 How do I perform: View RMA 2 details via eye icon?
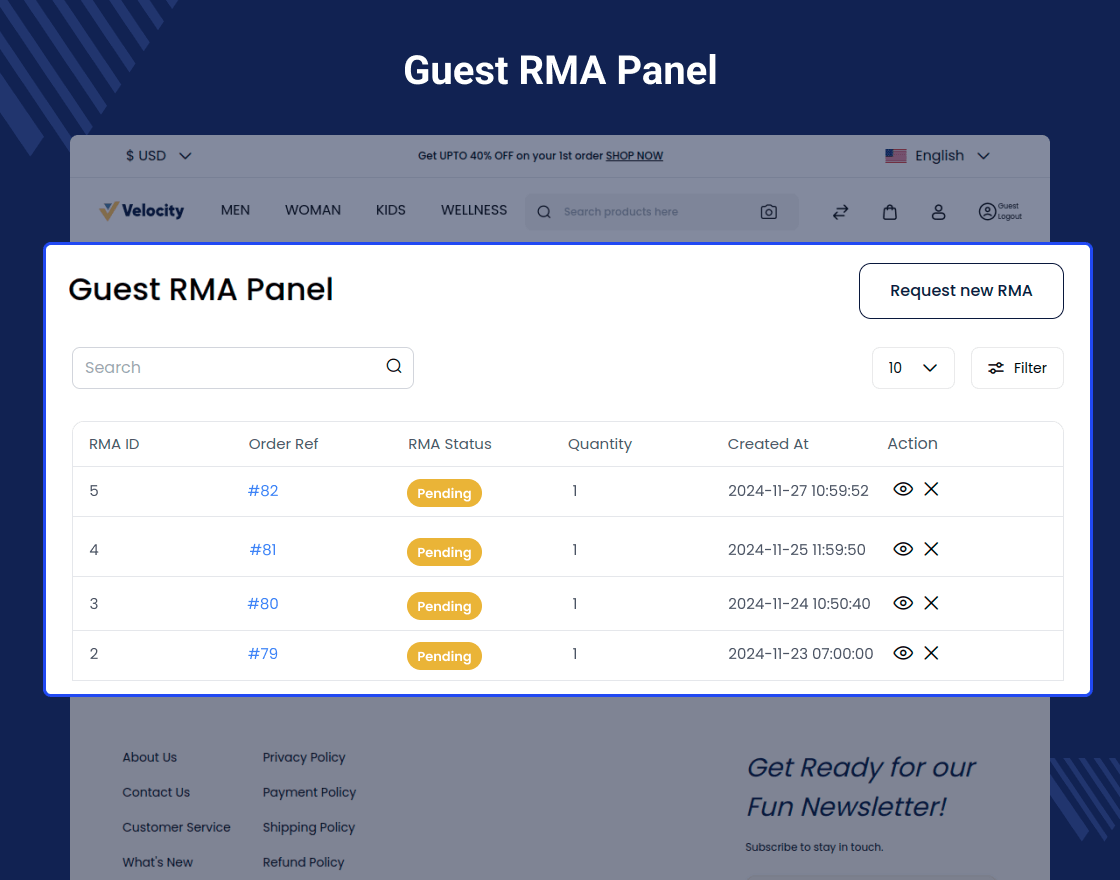[x=903, y=653]
